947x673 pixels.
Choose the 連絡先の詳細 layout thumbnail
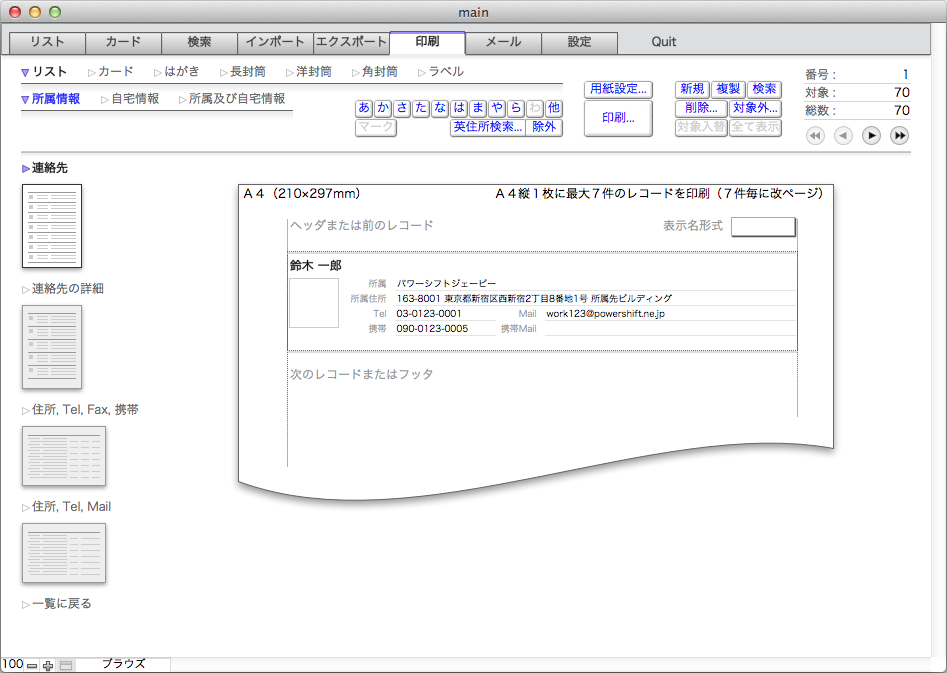coord(51,346)
